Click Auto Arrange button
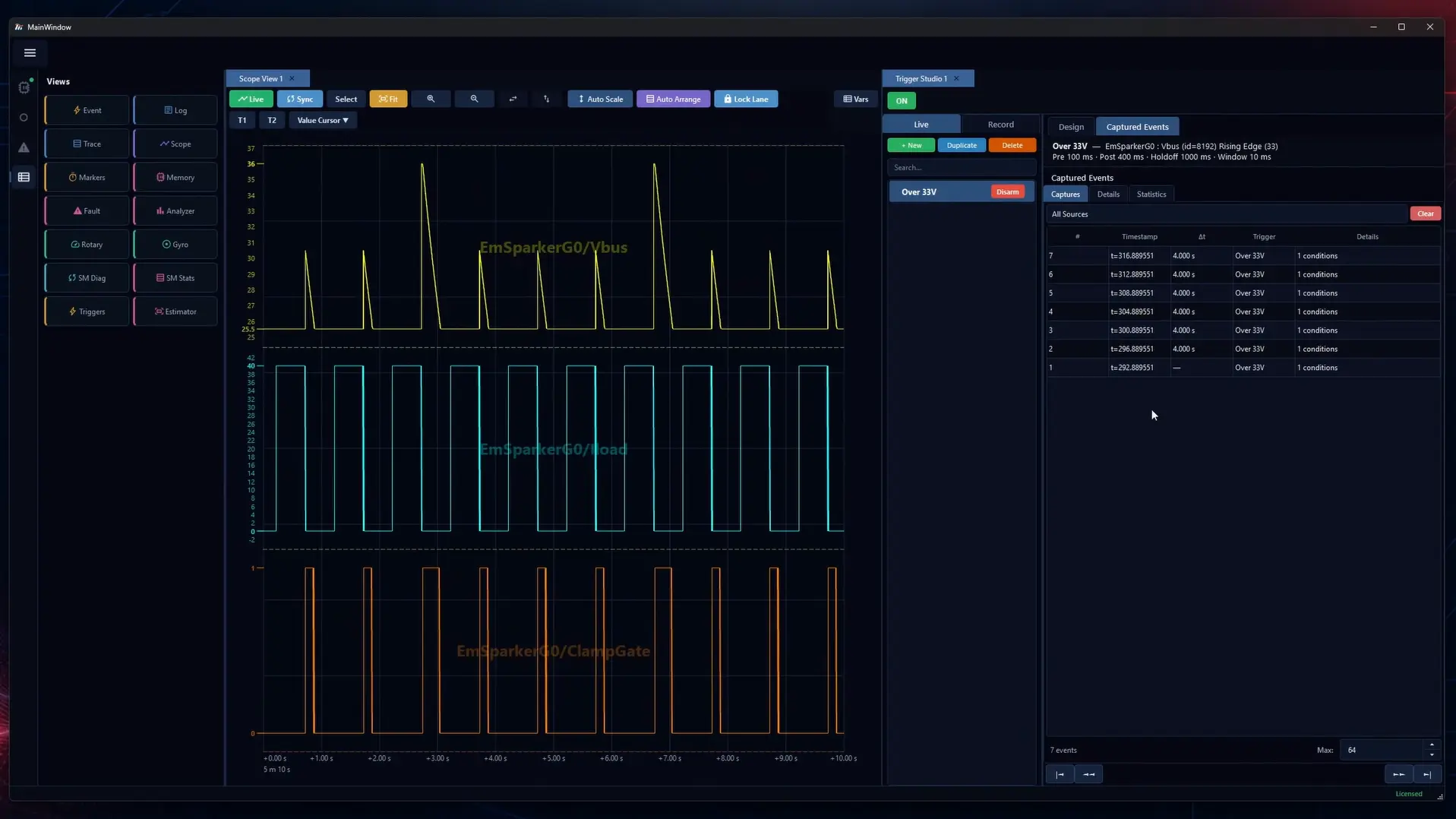The image size is (1456, 819). point(673,99)
